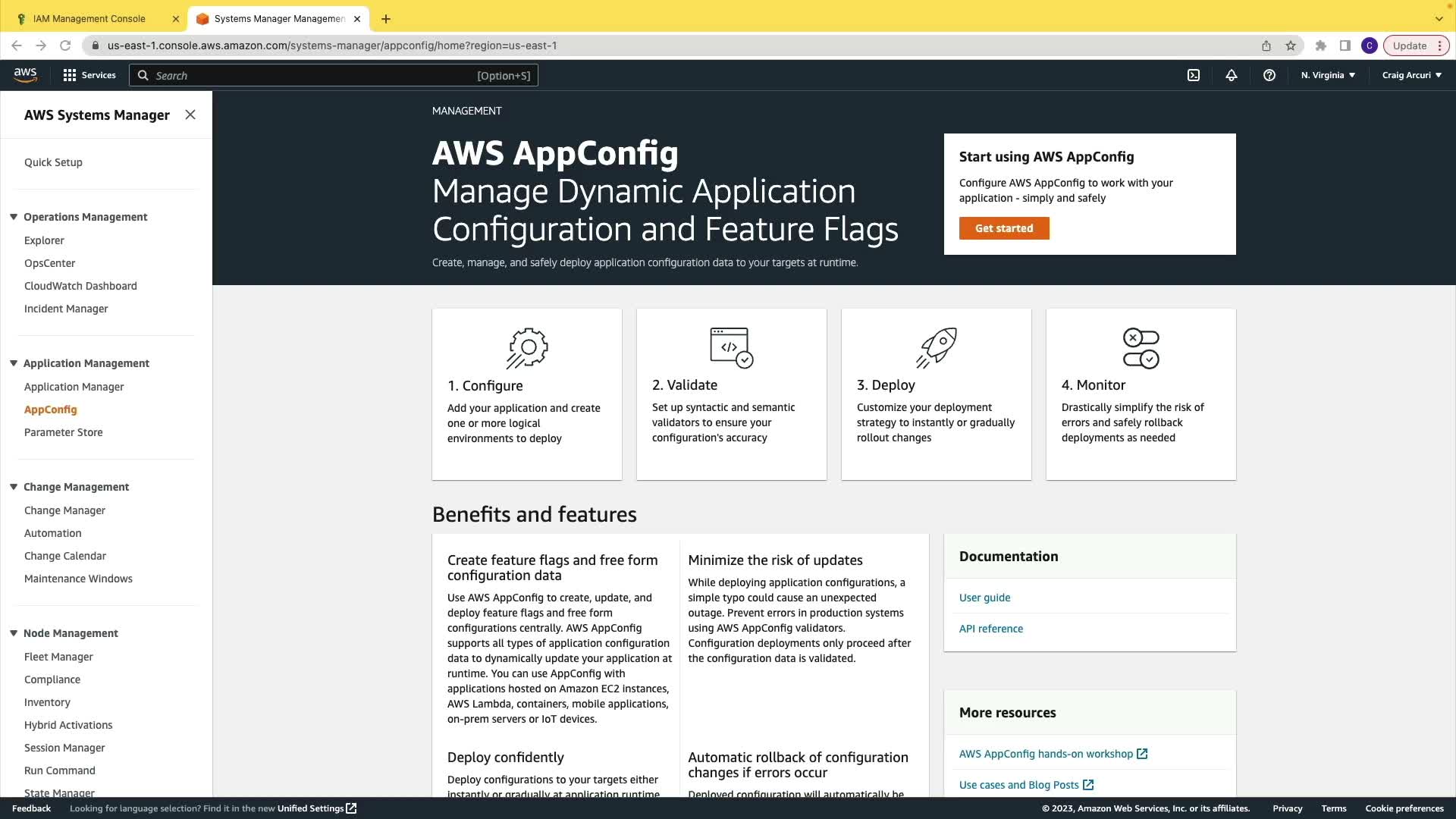Image resolution: width=1456 pixels, height=819 pixels.
Task: Open the AWS AppConfig hands-on workshop link
Action: coord(1046,754)
